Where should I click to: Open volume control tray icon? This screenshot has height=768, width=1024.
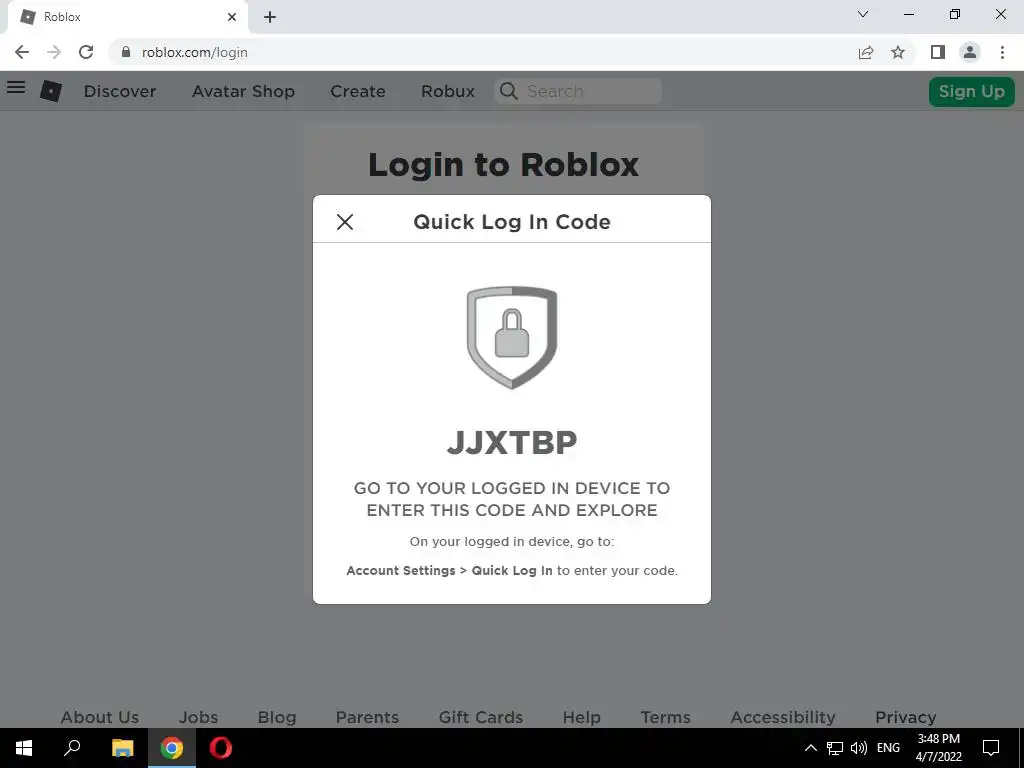(x=859, y=748)
